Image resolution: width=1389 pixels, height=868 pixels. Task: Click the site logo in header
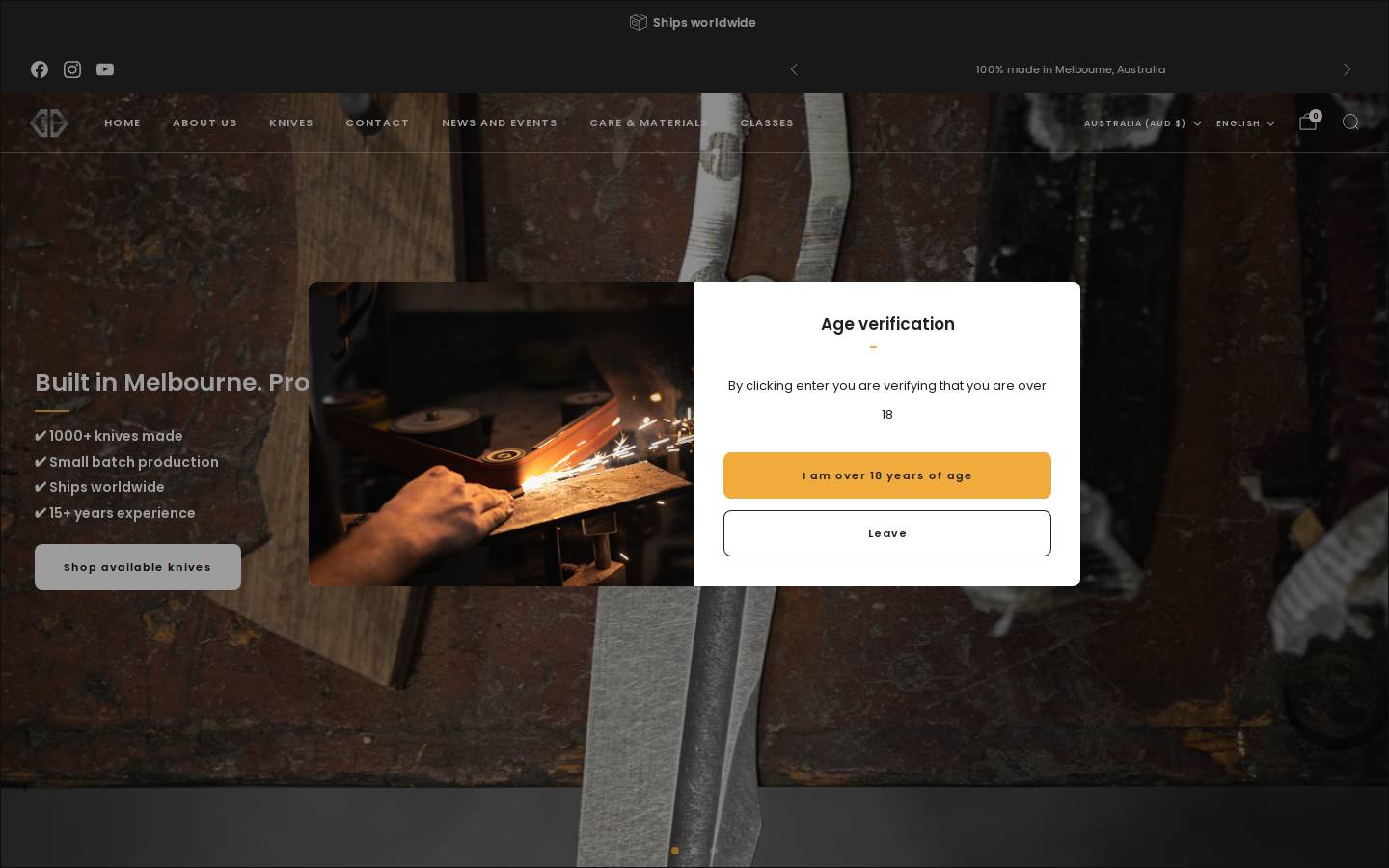48,122
